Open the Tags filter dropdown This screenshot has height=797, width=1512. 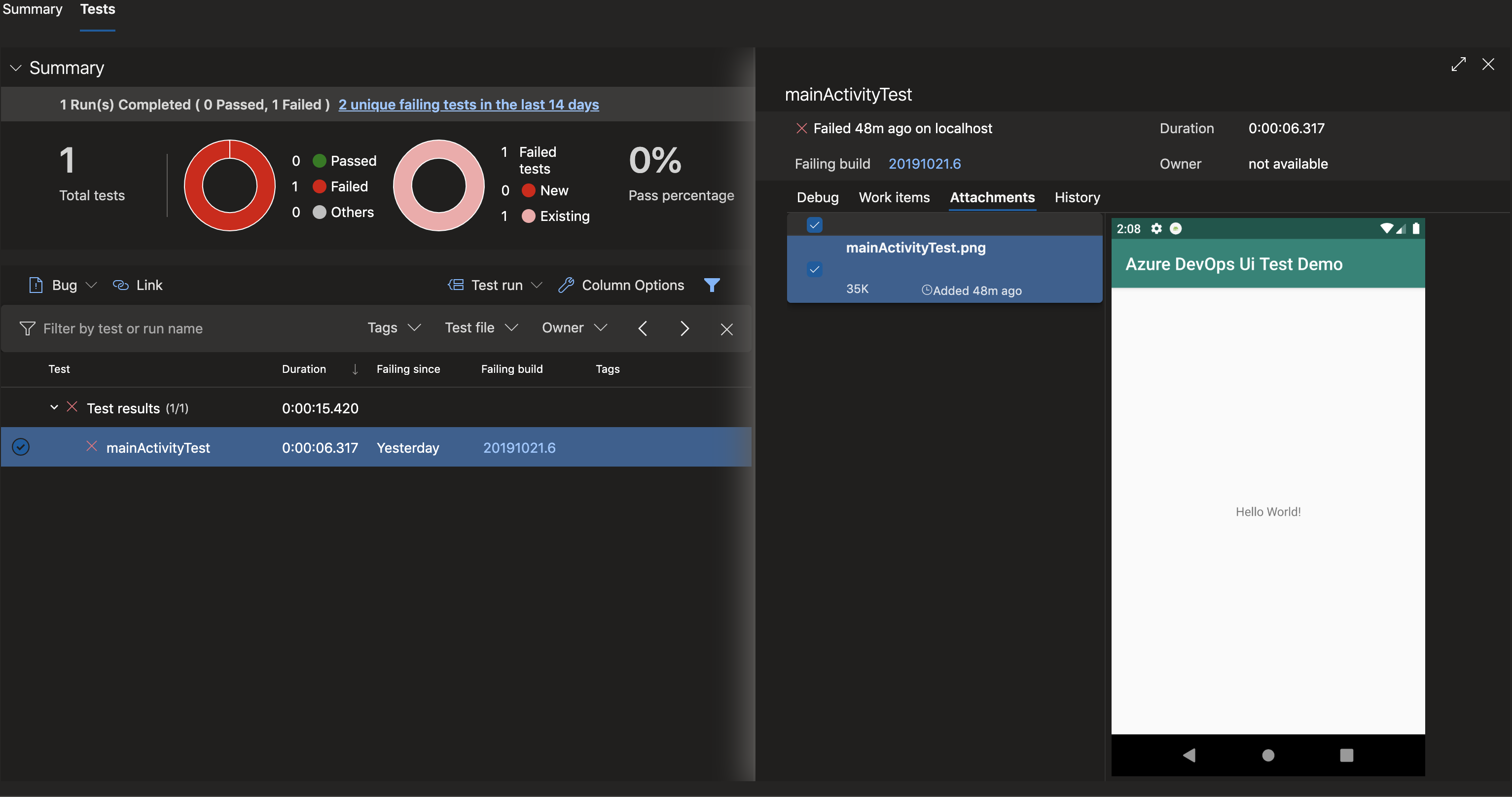click(392, 328)
